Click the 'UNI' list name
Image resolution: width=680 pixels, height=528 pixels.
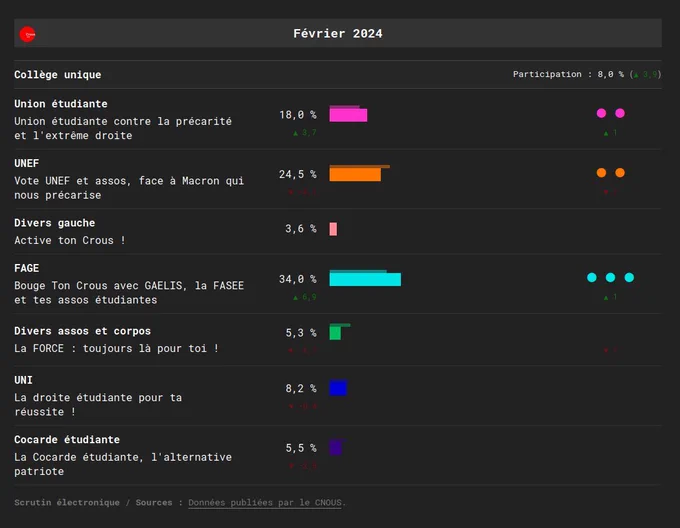click(23, 380)
